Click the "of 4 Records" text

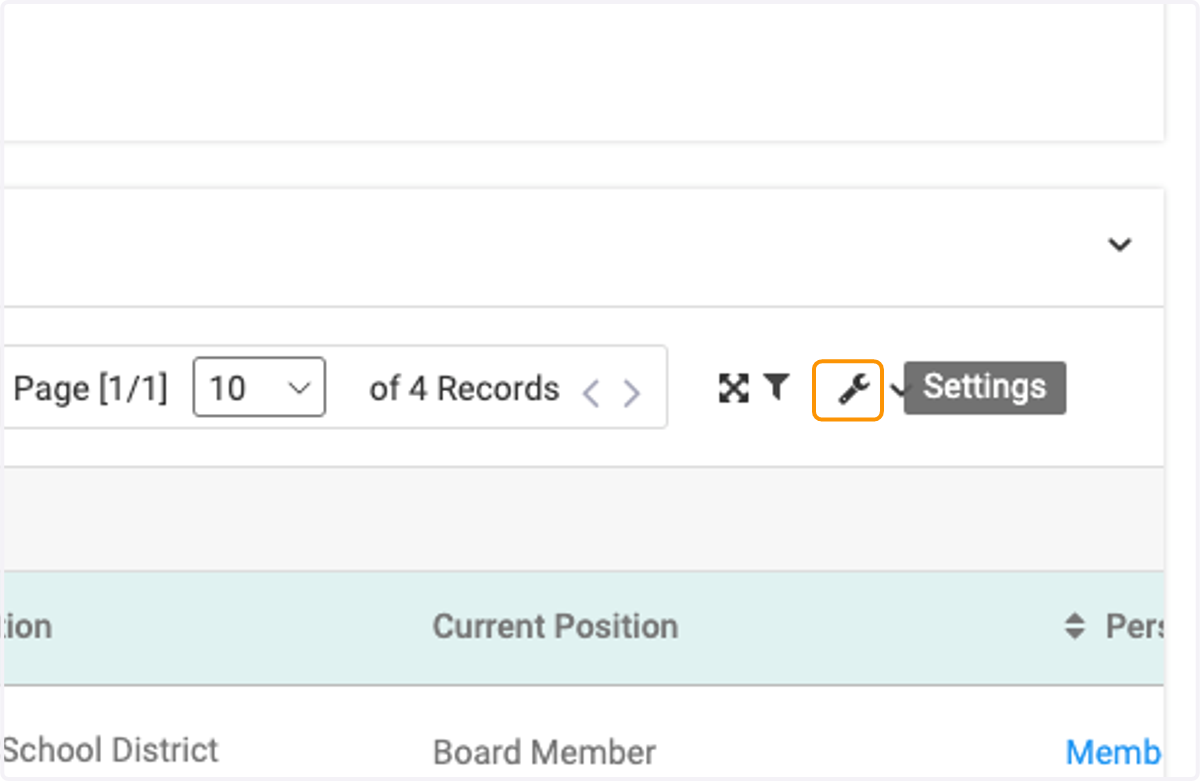click(464, 388)
